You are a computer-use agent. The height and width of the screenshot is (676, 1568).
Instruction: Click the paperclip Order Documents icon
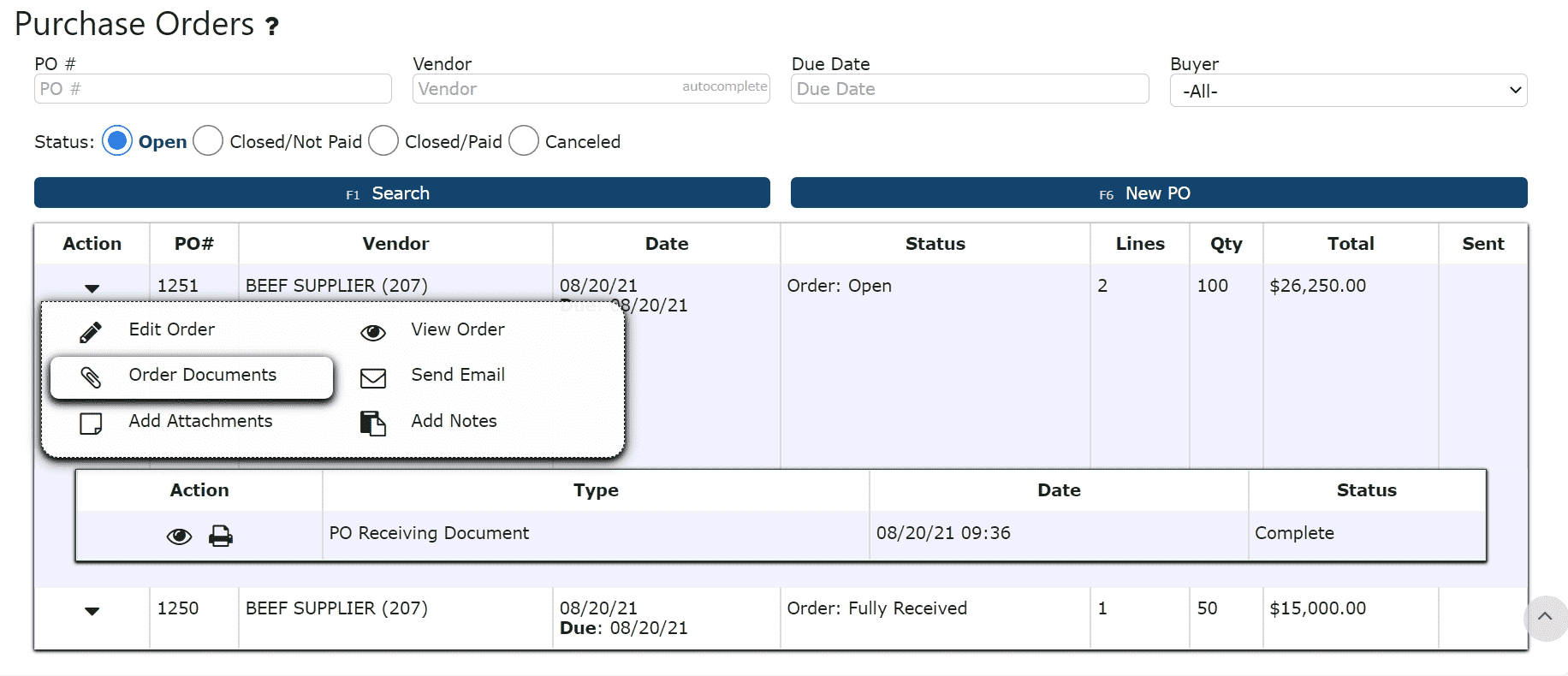(91, 377)
